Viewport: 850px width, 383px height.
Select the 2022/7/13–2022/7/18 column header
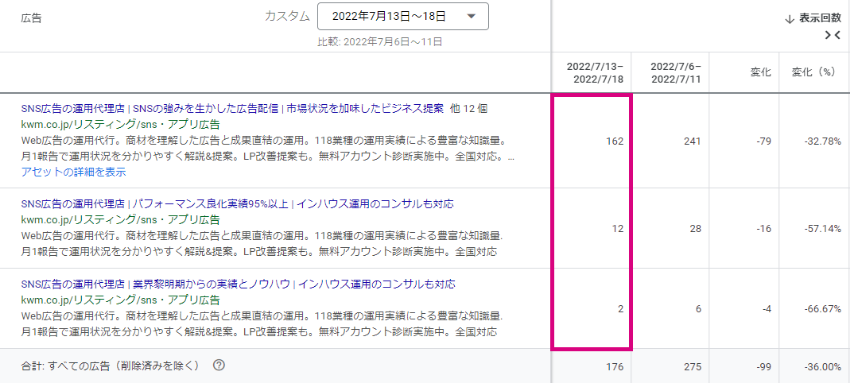pyautogui.click(x=595, y=73)
